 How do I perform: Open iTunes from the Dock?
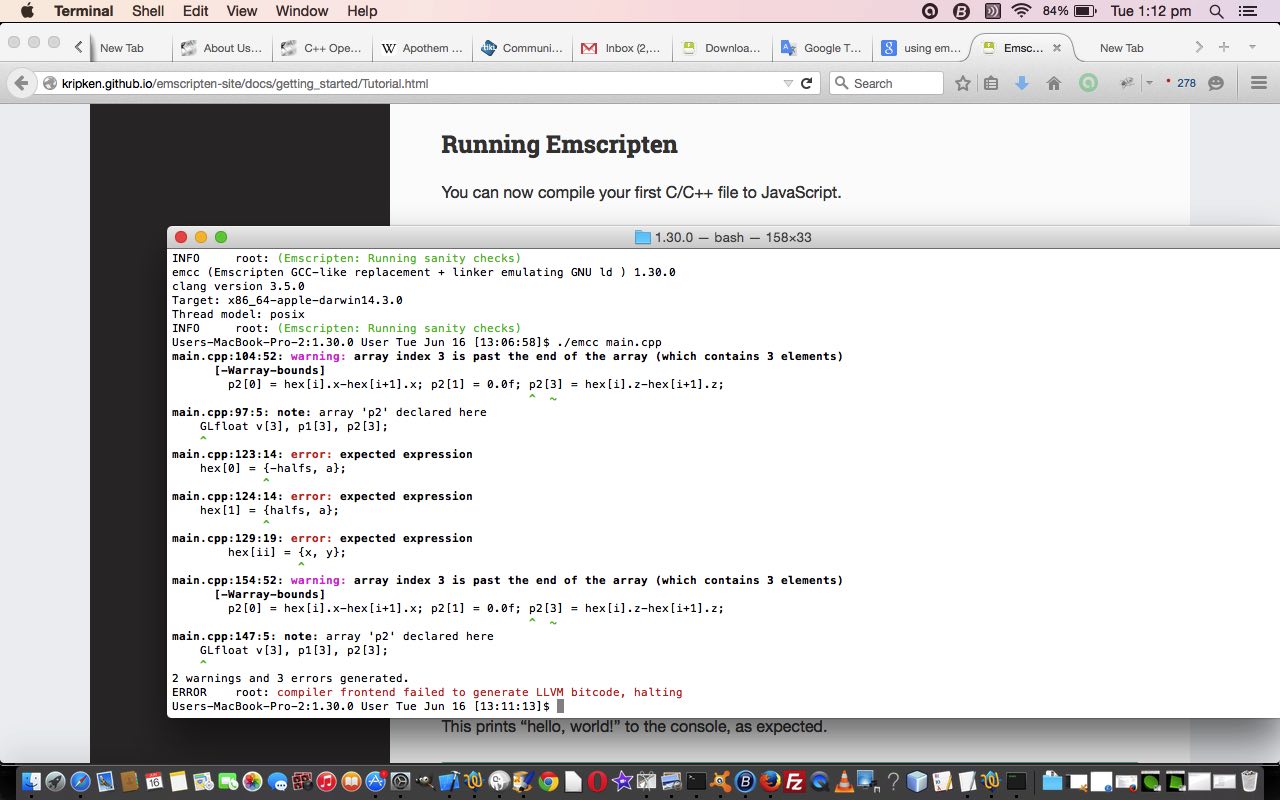pyautogui.click(x=326, y=781)
